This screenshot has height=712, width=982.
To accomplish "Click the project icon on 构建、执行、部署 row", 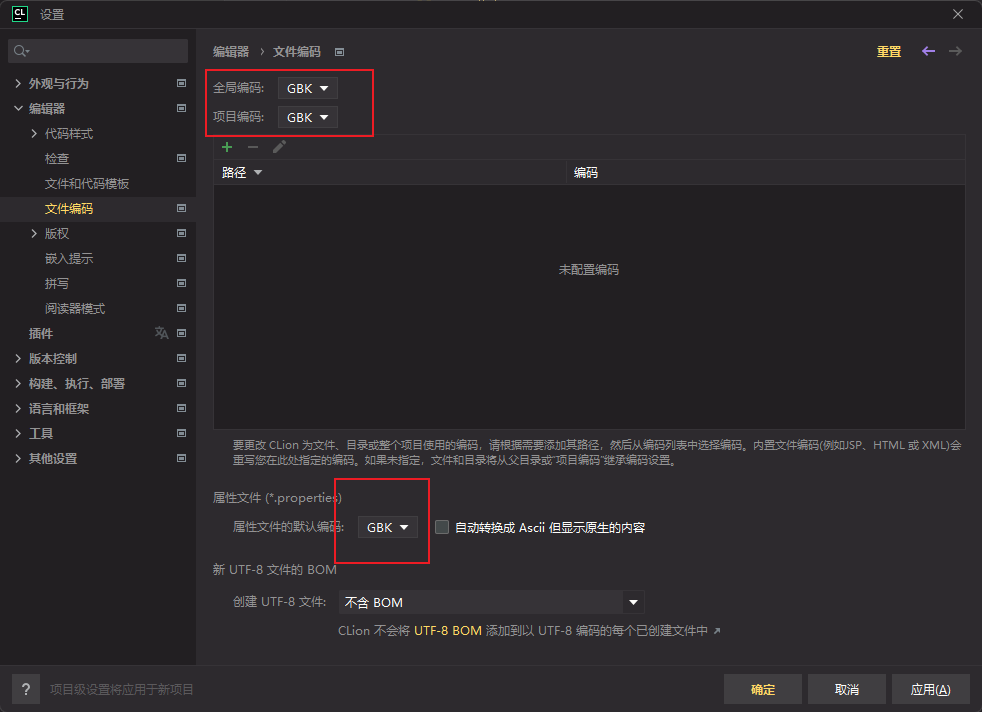I will (182, 383).
